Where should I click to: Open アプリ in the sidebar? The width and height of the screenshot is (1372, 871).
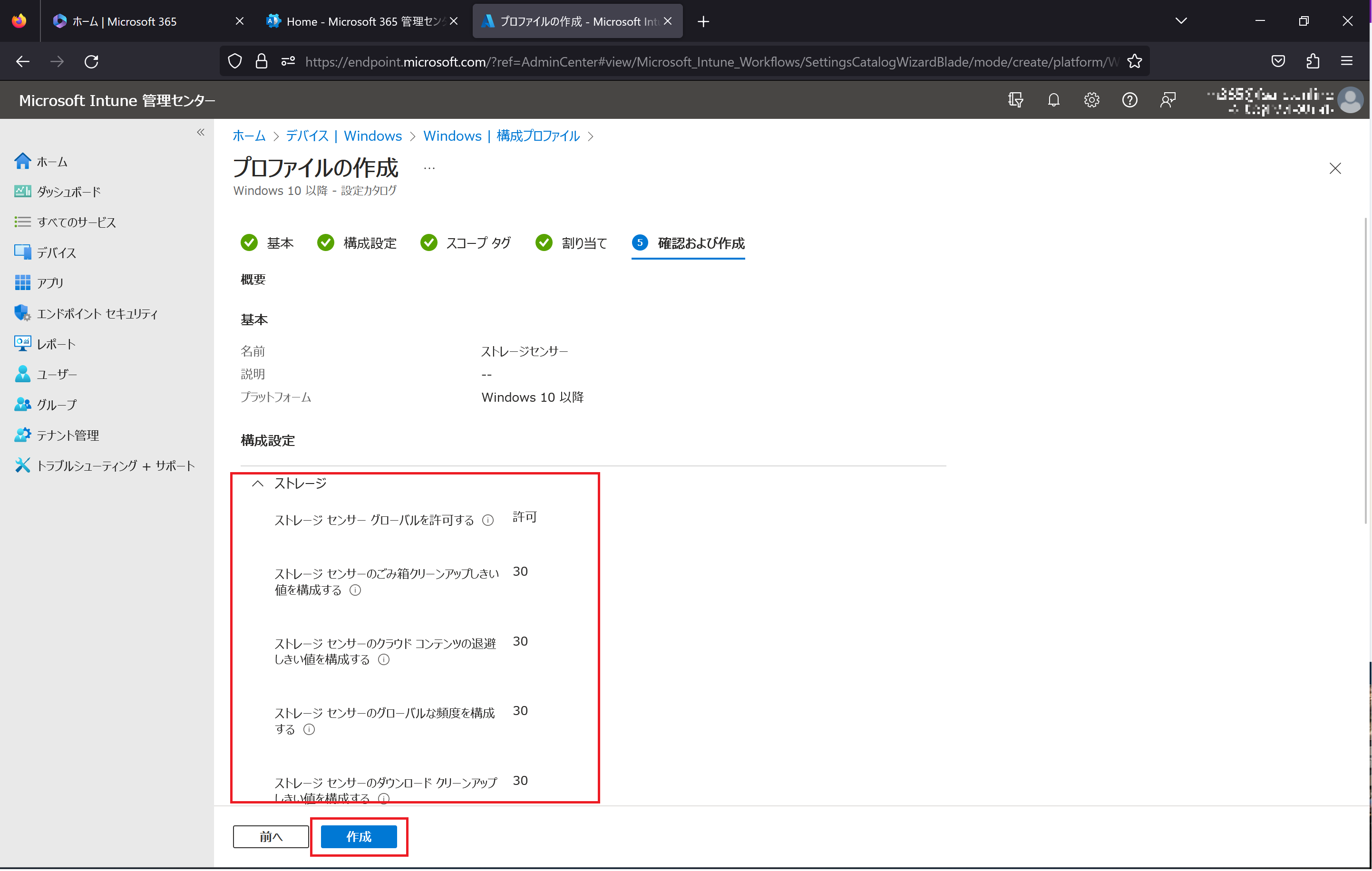39,283
